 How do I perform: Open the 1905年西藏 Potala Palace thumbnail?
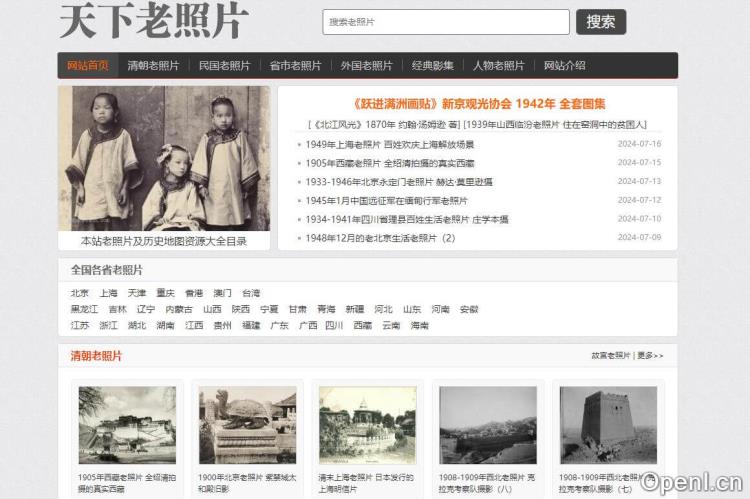point(127,425)
